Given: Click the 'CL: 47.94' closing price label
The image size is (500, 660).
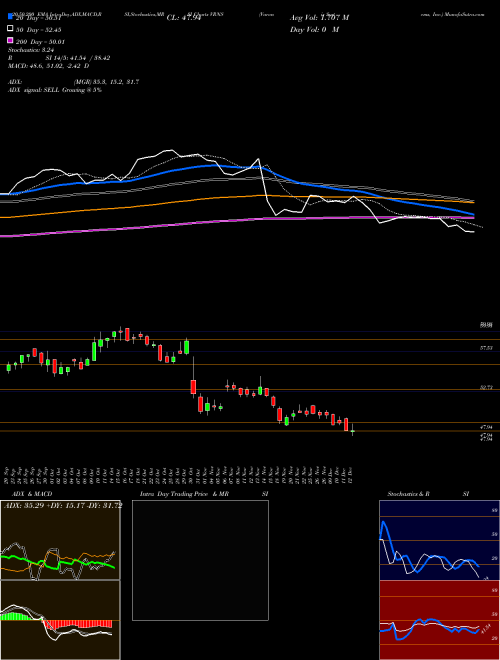Looking at the screenshot, I should 184,18.
